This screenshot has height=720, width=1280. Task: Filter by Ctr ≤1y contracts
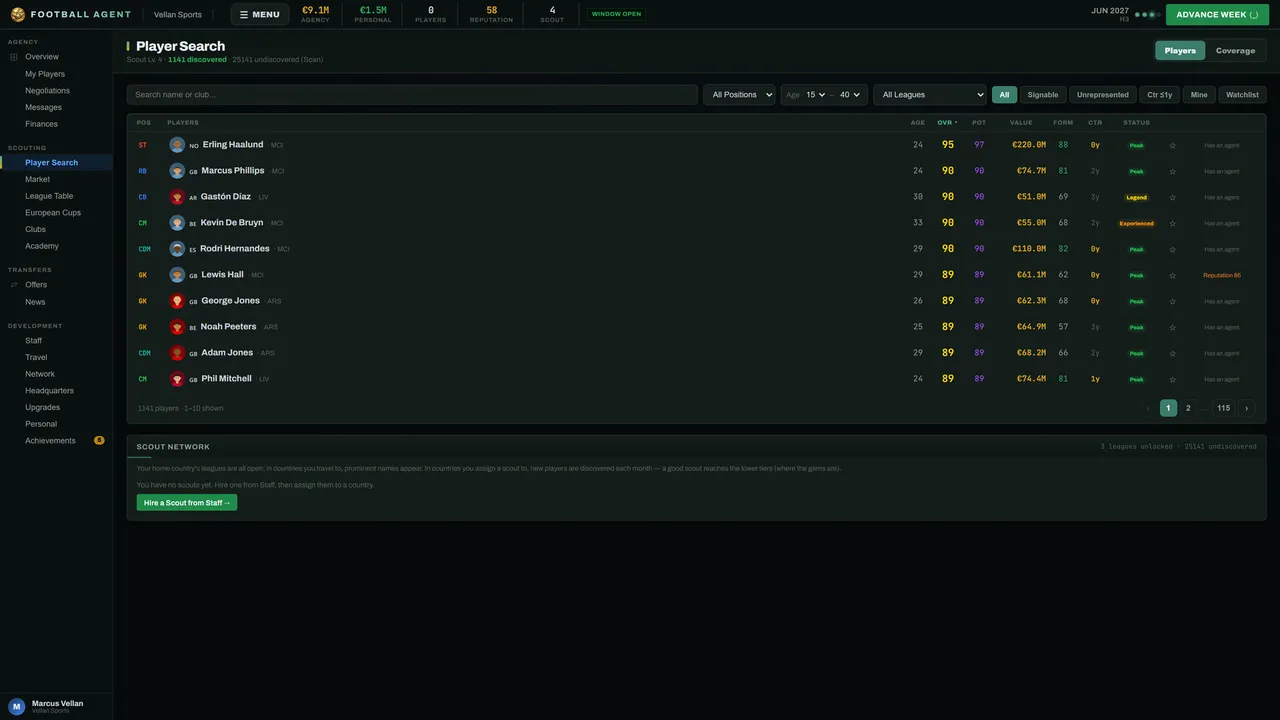tap(1160, 95)
